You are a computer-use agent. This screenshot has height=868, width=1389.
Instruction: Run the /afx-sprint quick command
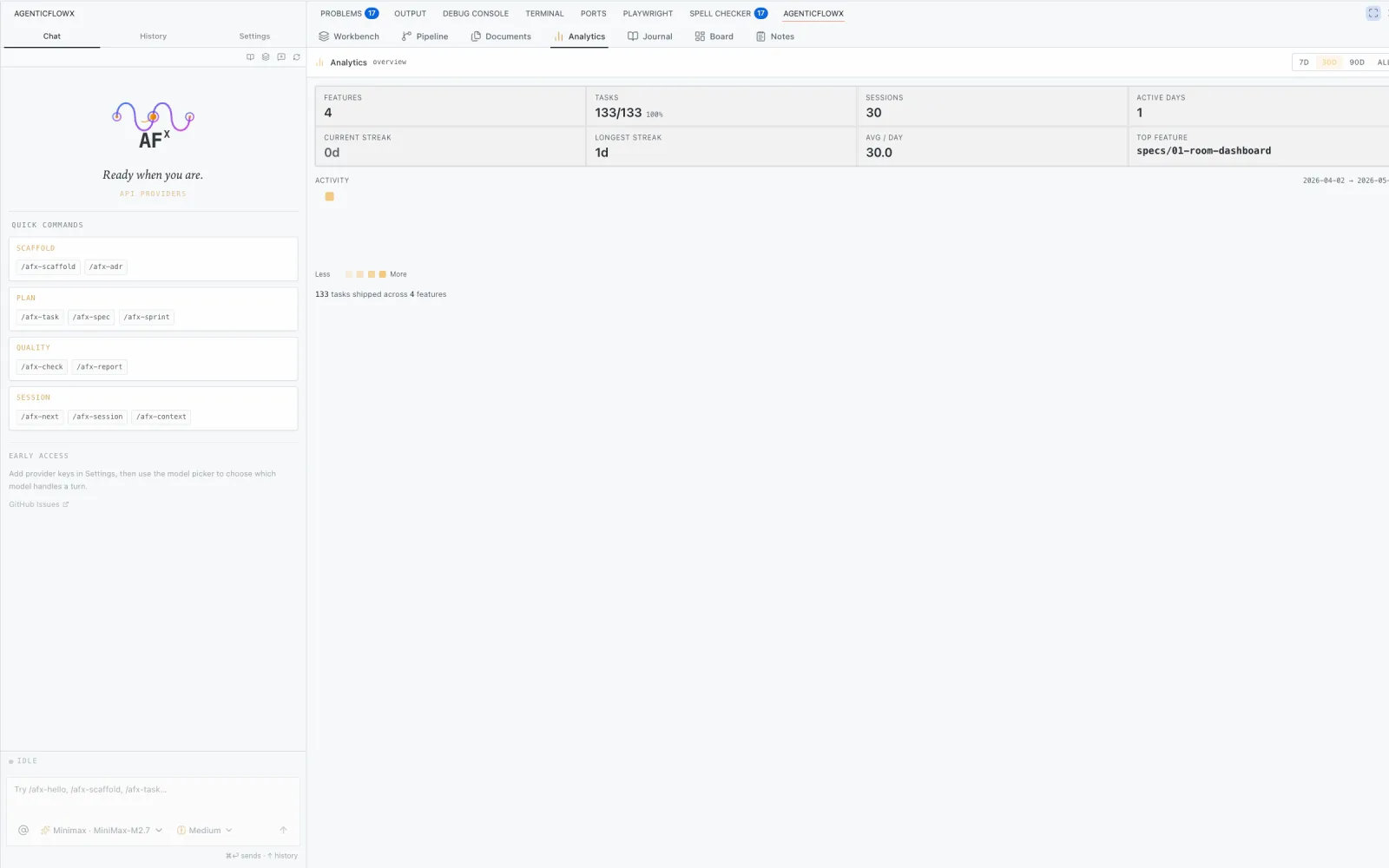pos(147,318)
